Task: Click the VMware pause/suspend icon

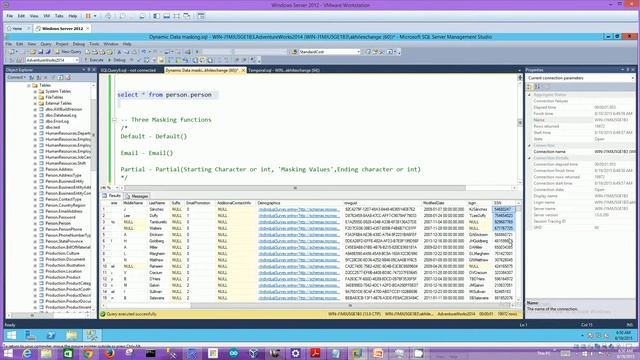Action: click(x=88, y=16)
